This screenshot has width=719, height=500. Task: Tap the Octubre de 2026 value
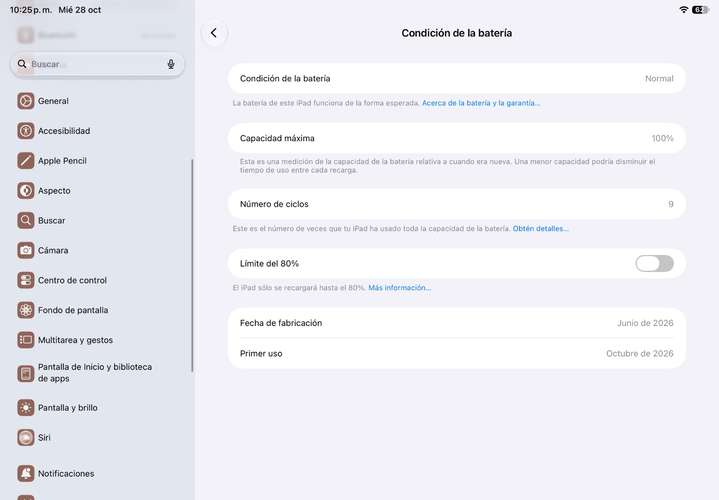coord(640,353)
